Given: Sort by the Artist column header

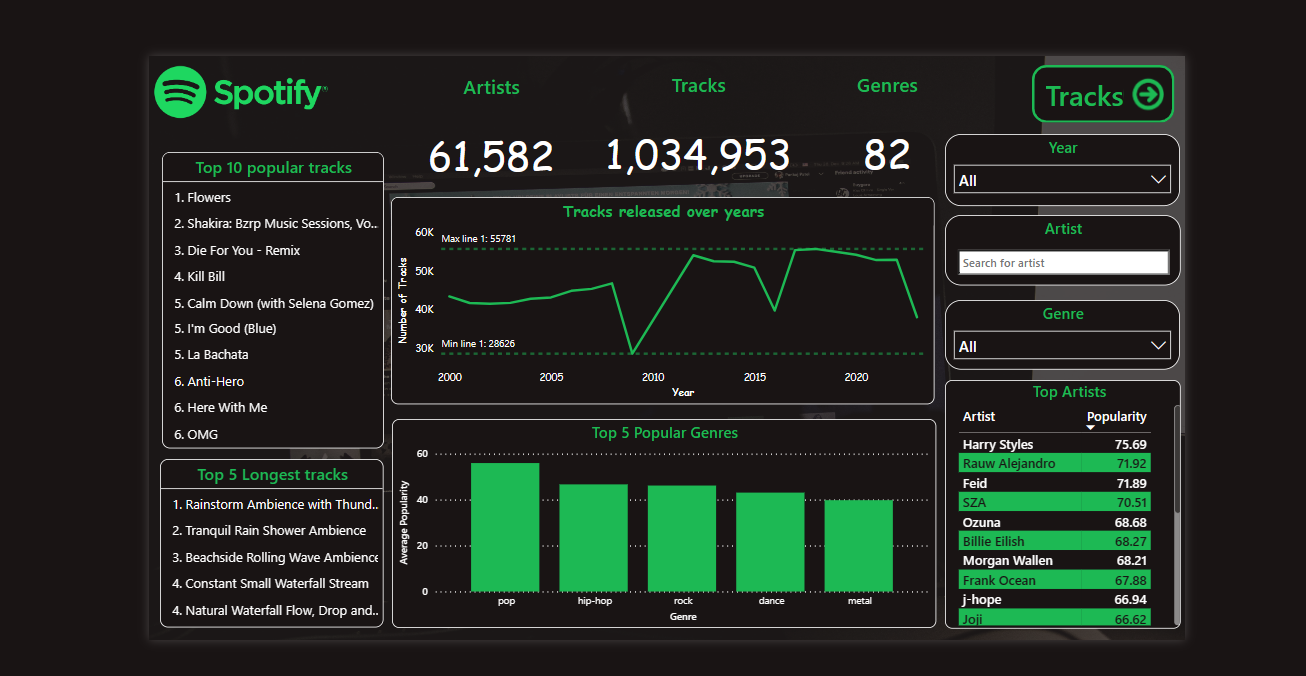Looking at the screenshot, I should [x=979, y=417].
